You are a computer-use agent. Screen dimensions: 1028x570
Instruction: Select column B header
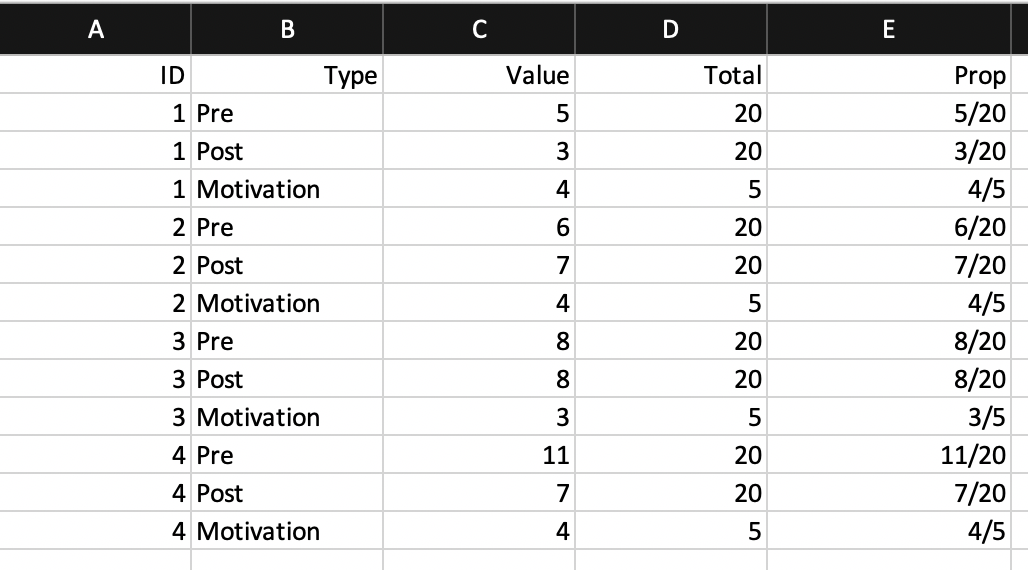click(x=287, y=30)
